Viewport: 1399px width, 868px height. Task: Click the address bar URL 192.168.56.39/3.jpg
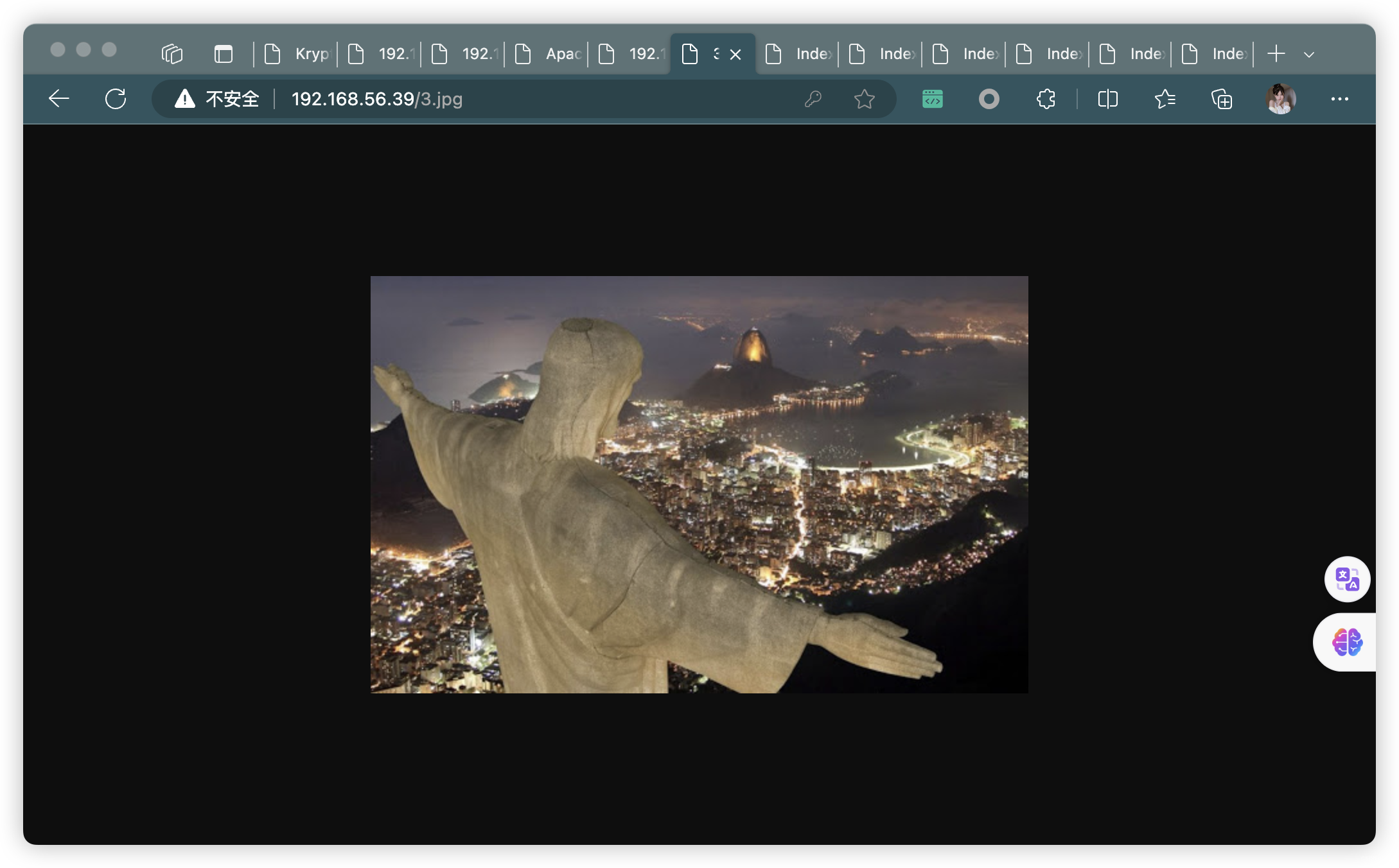point(377,99)
